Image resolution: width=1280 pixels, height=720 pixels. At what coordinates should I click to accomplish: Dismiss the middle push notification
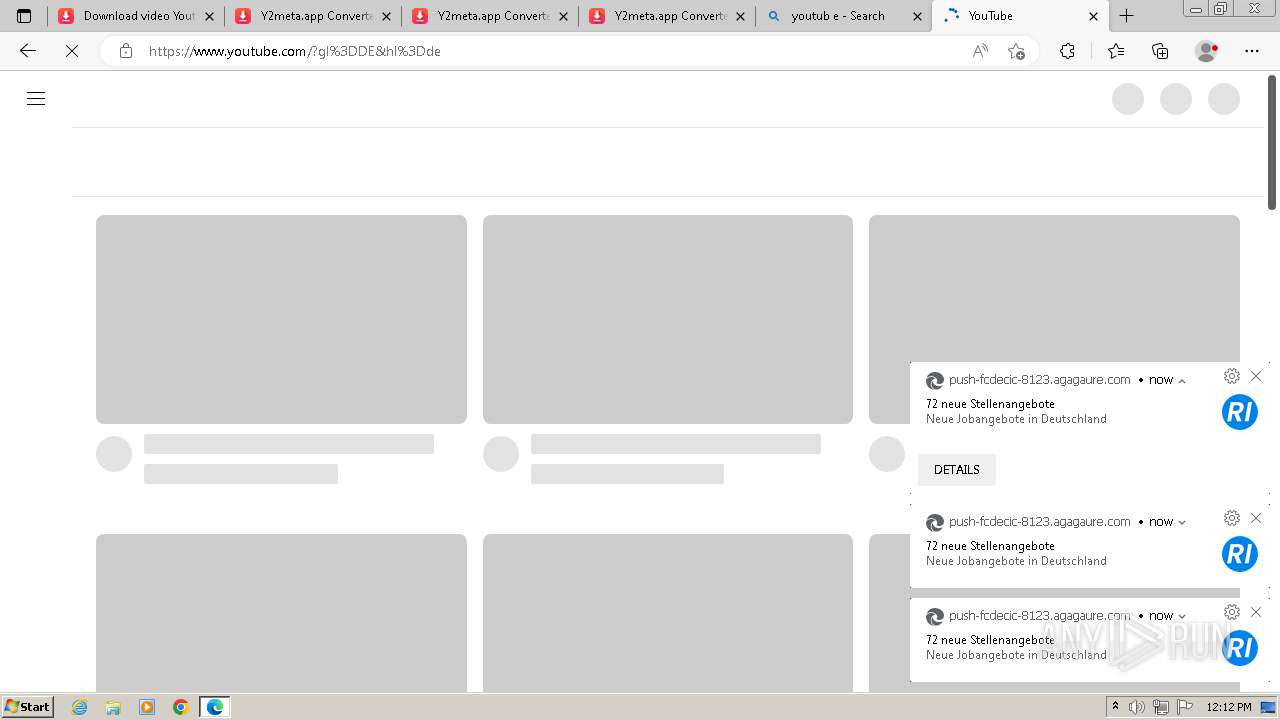1256,518
